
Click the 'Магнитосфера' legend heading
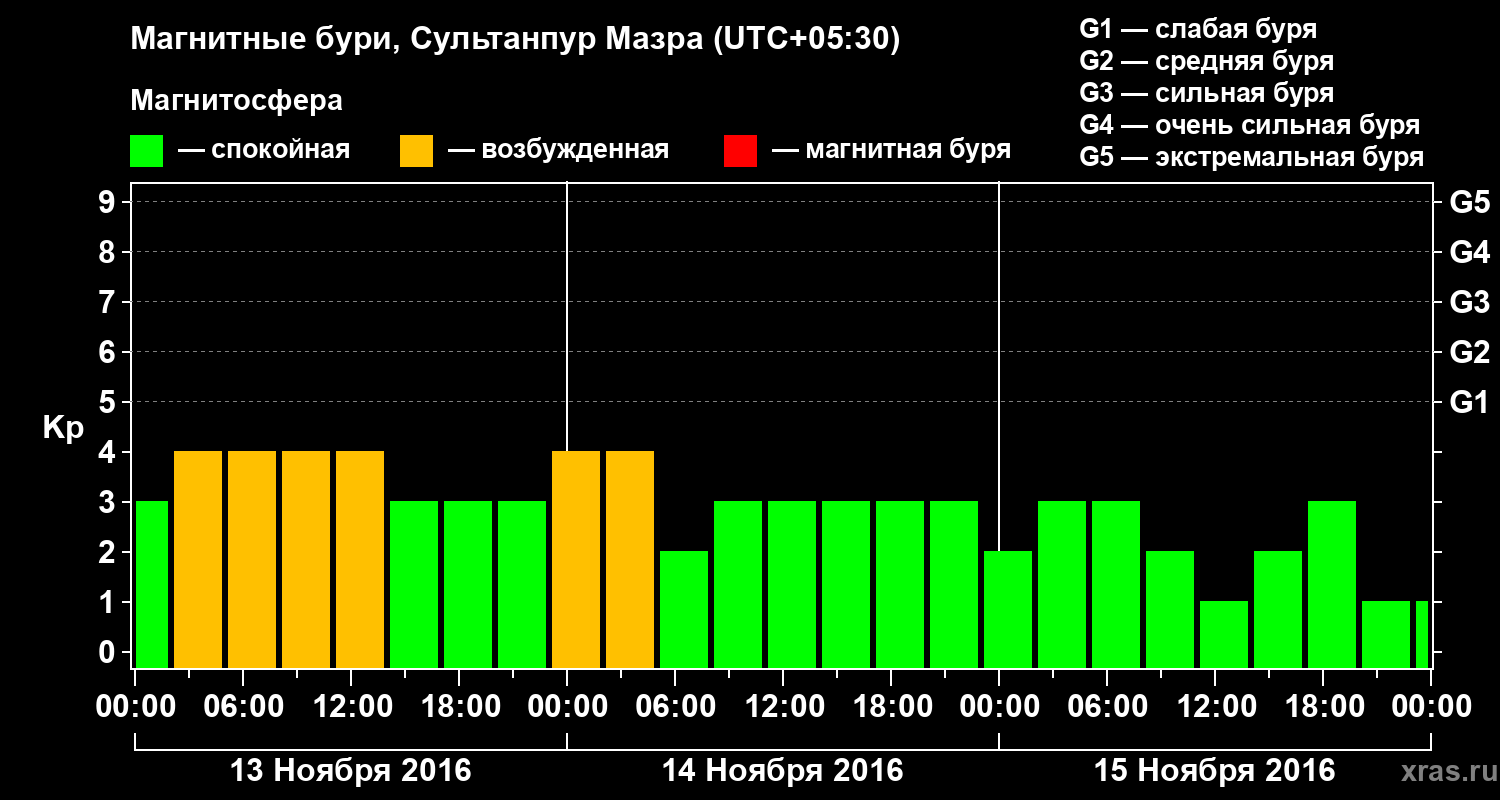(x=236, y=101)
